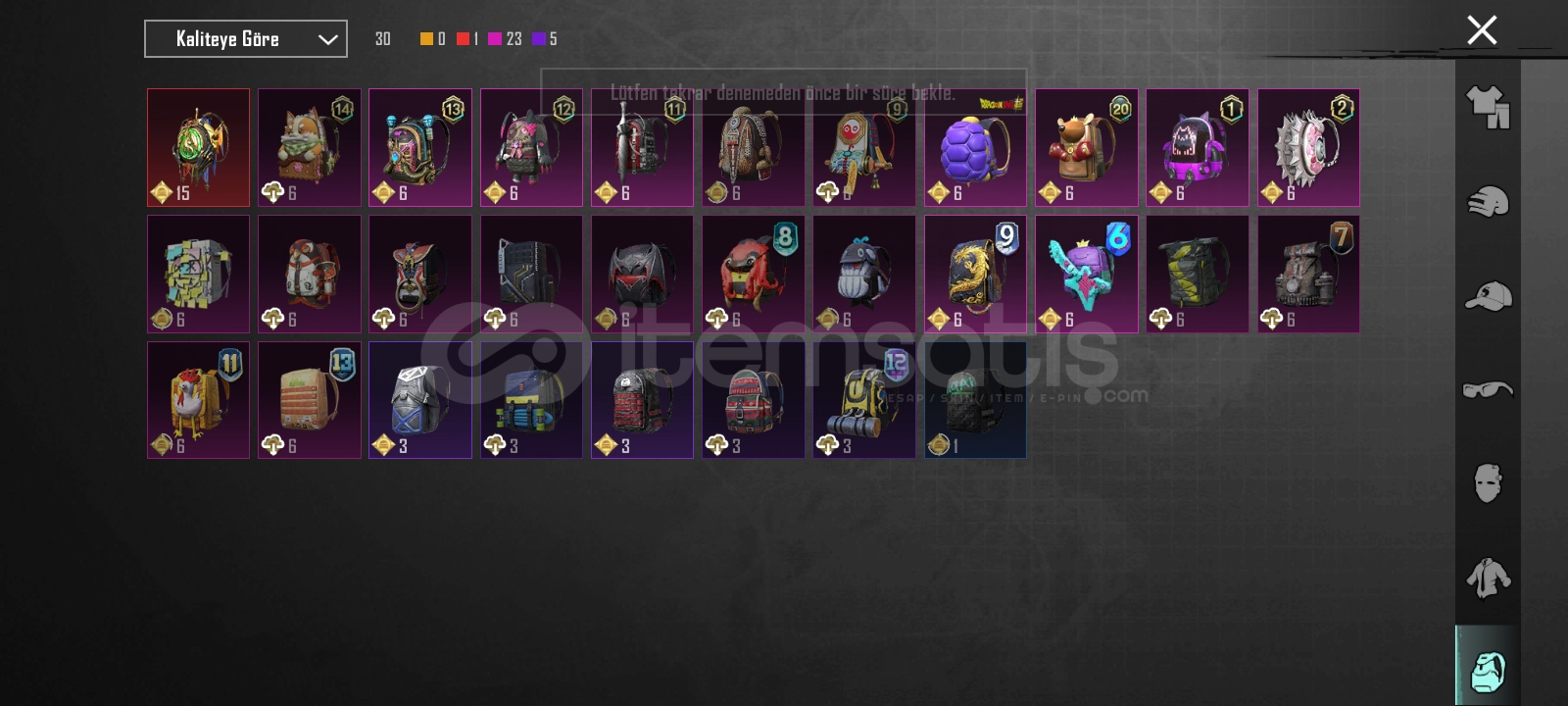Choose the spiked pink backpack labeled 2
The height and width of the screenshot is (706, 1568).
pyautogui.click(x=1308, y=148)
